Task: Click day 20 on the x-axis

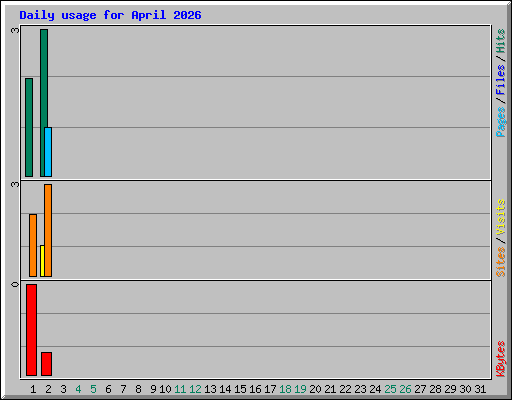Action: (x=315, y=389)
